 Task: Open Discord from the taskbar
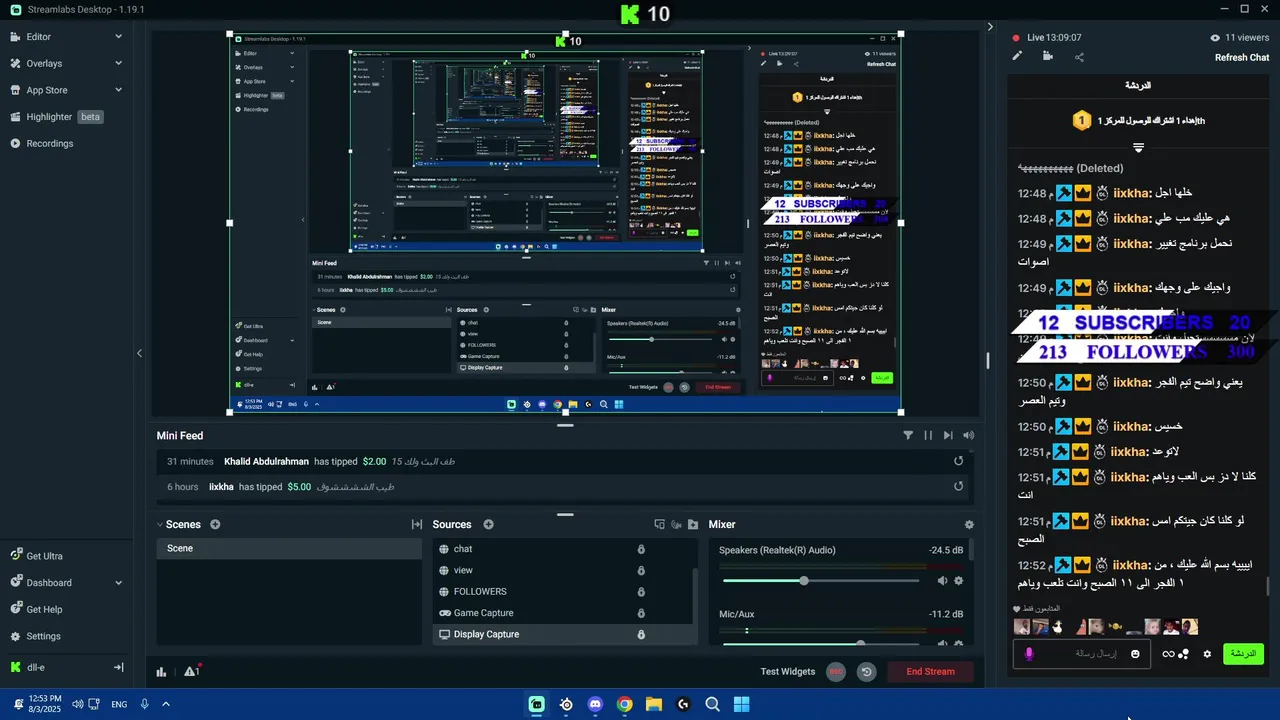click(595, 704)
